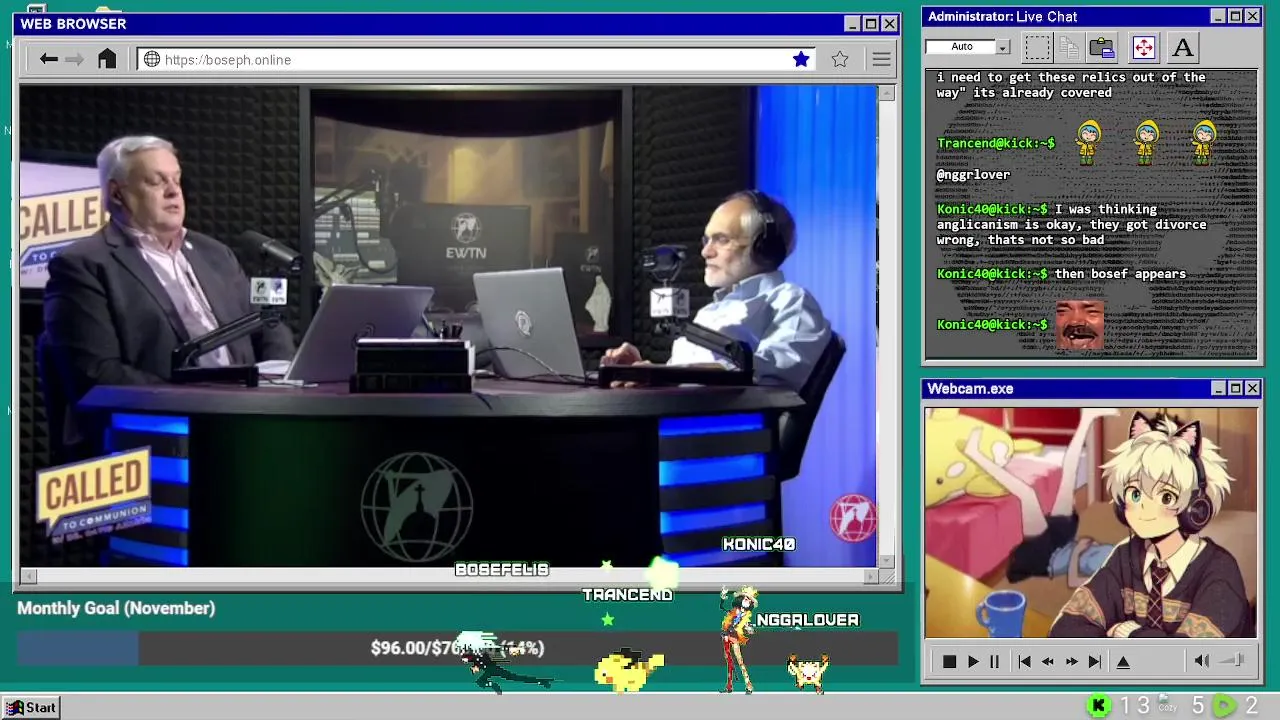Click the cozy icon in the tray

(1167, 705)
